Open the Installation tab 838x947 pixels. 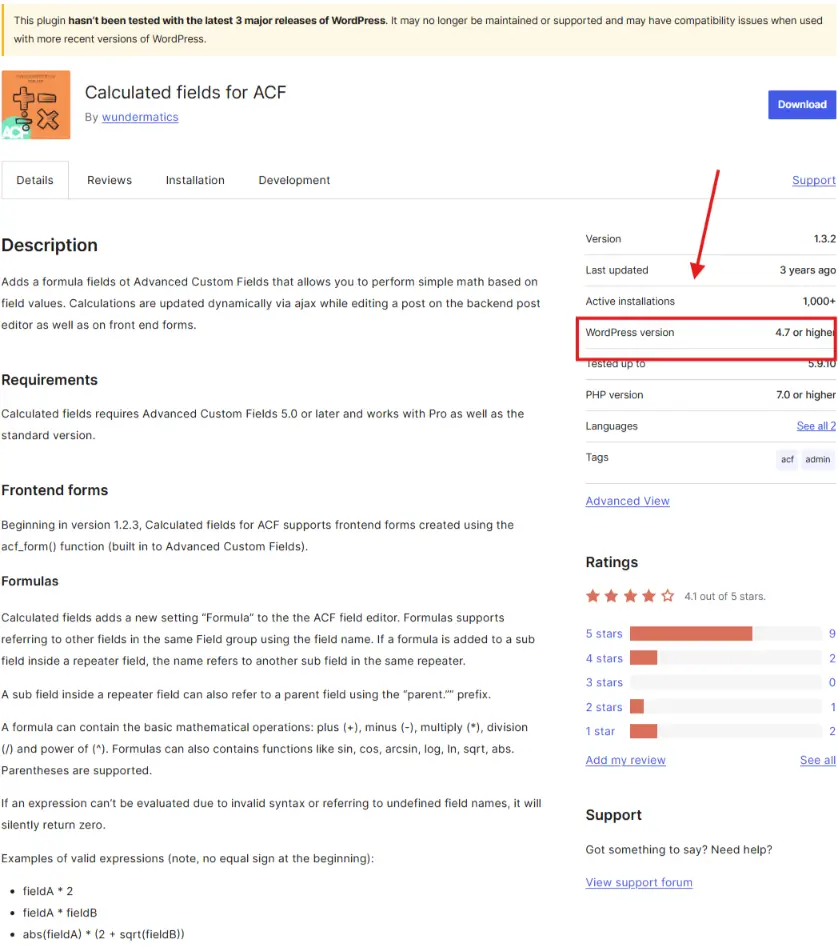tap(194, 180)
